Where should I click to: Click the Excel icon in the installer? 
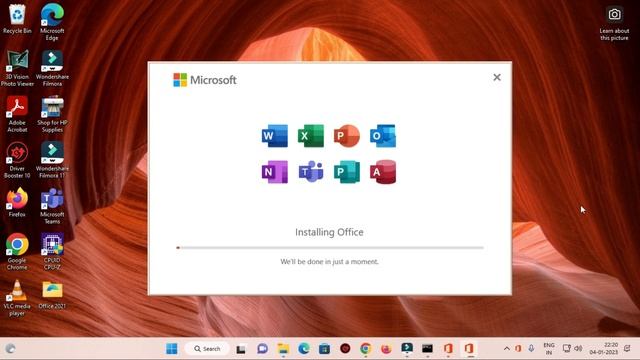311,136
